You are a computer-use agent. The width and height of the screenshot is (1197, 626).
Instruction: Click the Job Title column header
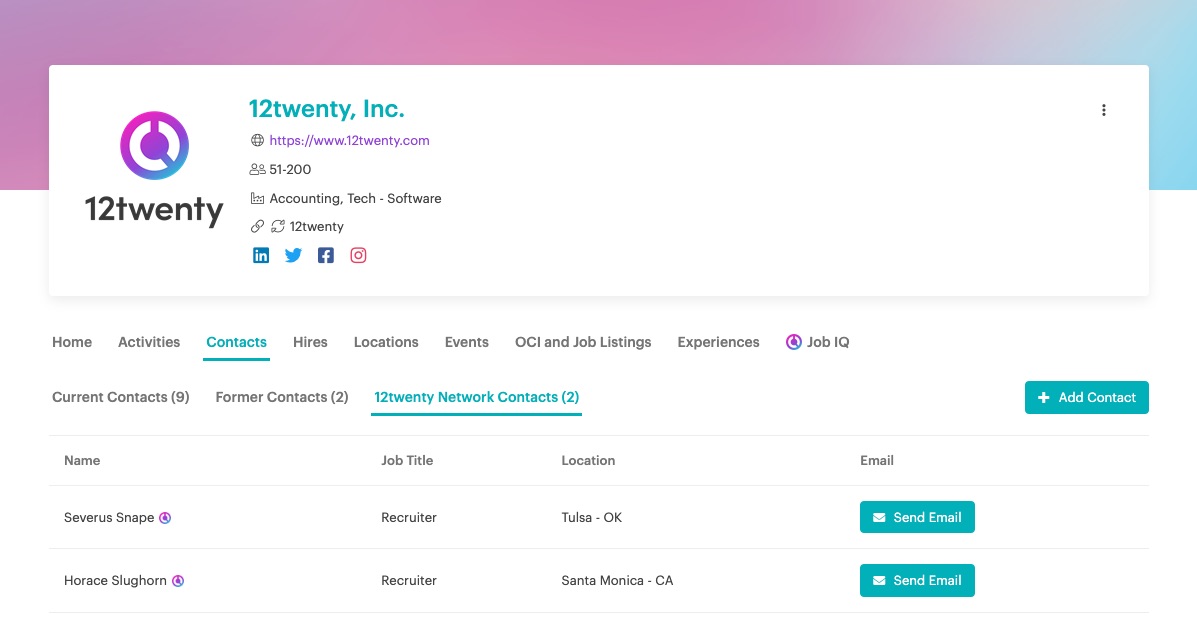[x=407, y=460]
